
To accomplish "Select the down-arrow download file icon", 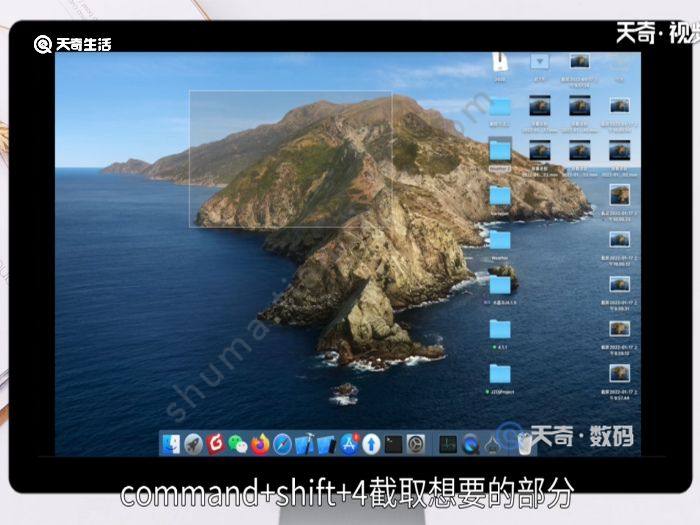I will (540, 62).
